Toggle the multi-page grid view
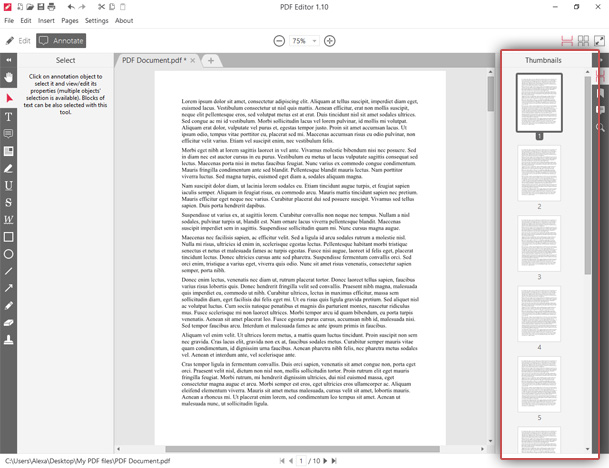Image resolution: width=609 pixels, height=468 pixels. point(583,41)
